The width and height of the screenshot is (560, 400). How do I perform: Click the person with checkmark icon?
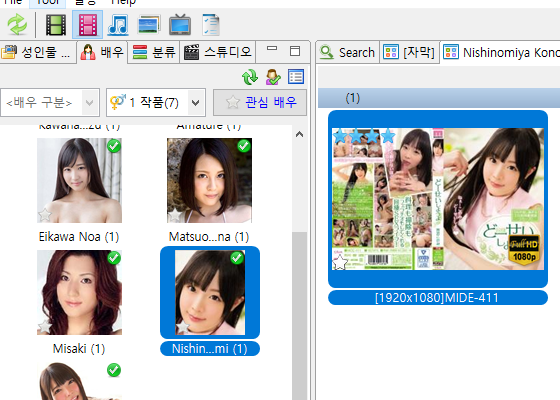point(273,77)
